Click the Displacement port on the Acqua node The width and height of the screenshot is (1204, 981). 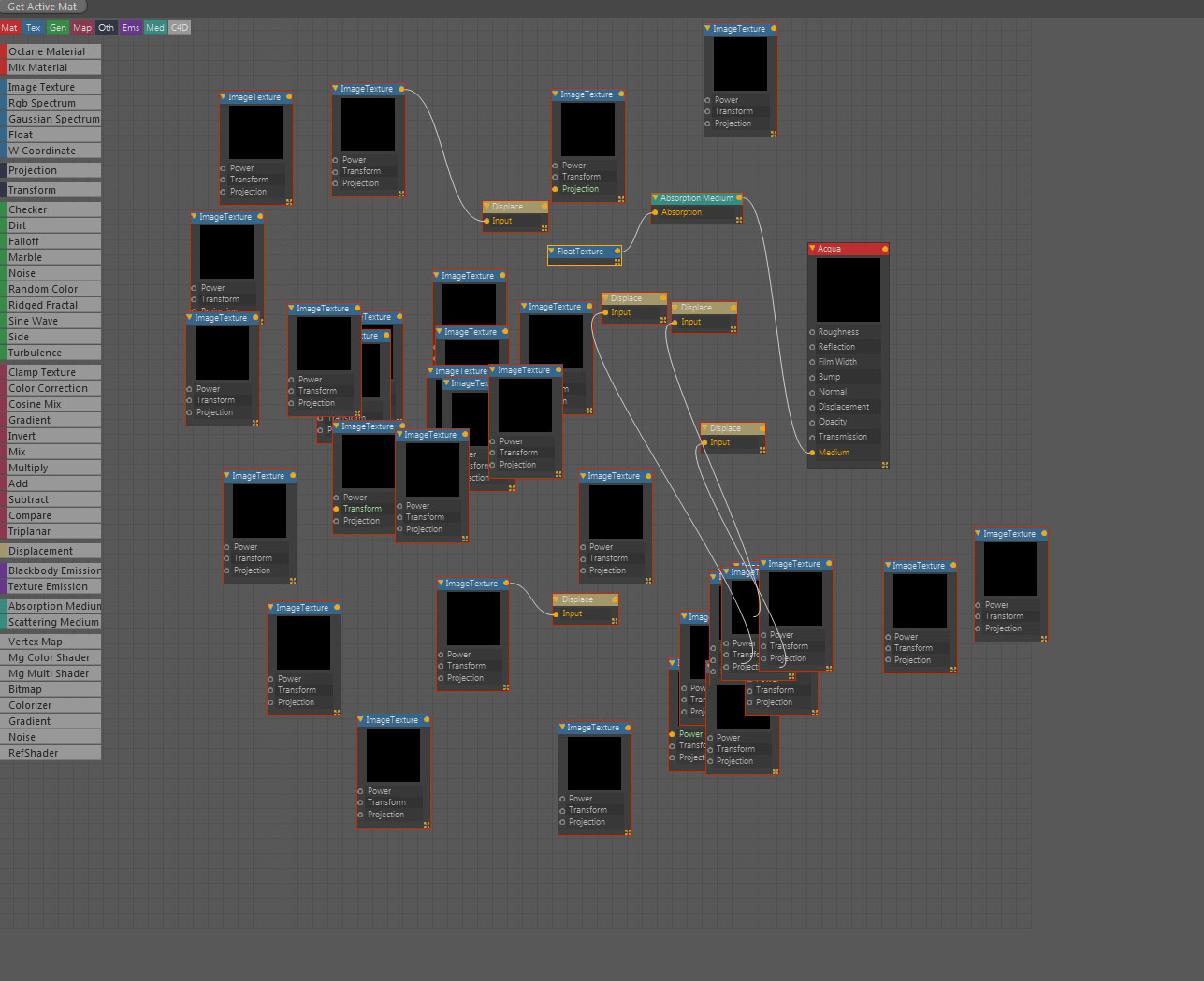(x=812, y=407)
